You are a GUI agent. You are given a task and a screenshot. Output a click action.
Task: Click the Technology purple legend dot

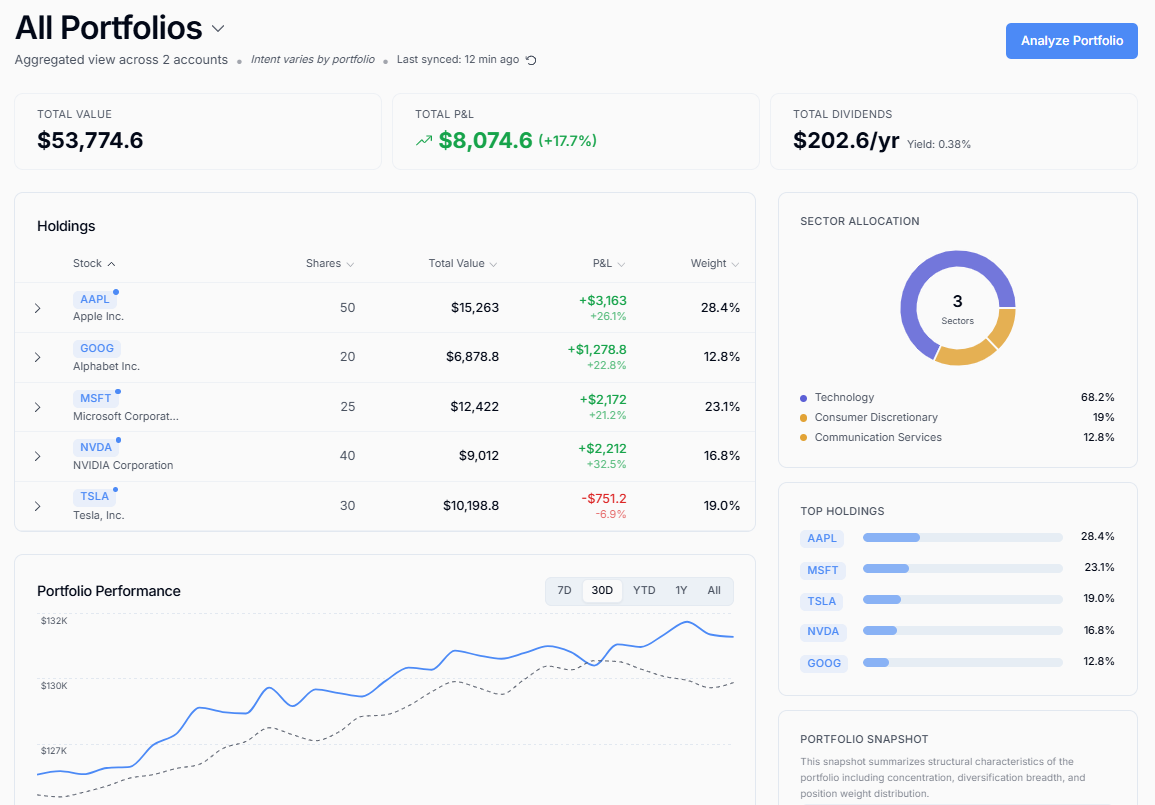(x=804, y=398)
